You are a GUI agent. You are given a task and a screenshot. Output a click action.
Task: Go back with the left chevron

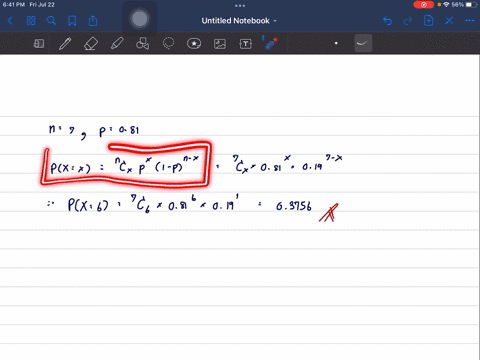[x=10, y=21]
